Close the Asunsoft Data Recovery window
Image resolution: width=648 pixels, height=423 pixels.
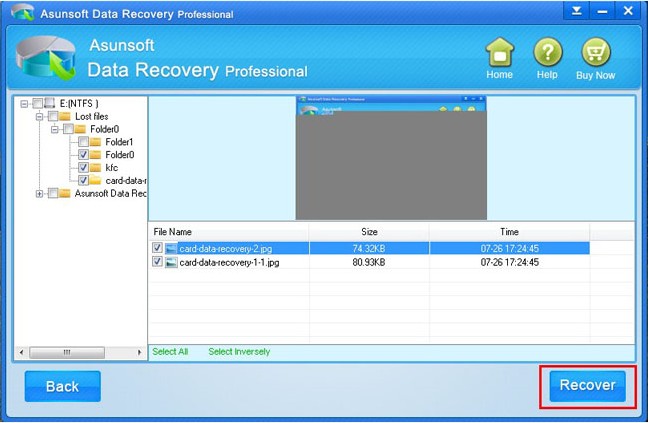coord(628,10)
